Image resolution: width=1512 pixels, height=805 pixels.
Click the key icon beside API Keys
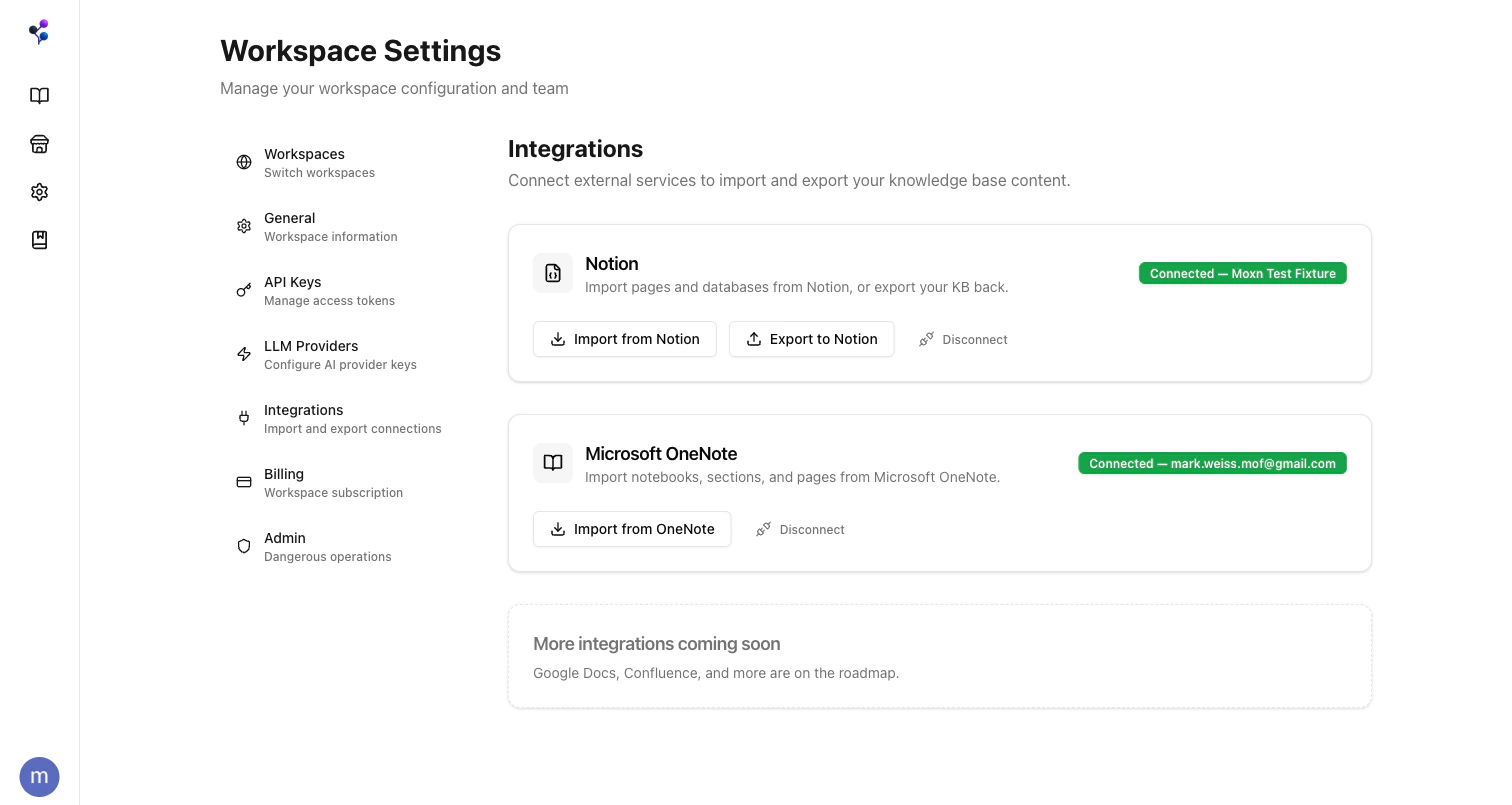(244, 290)
